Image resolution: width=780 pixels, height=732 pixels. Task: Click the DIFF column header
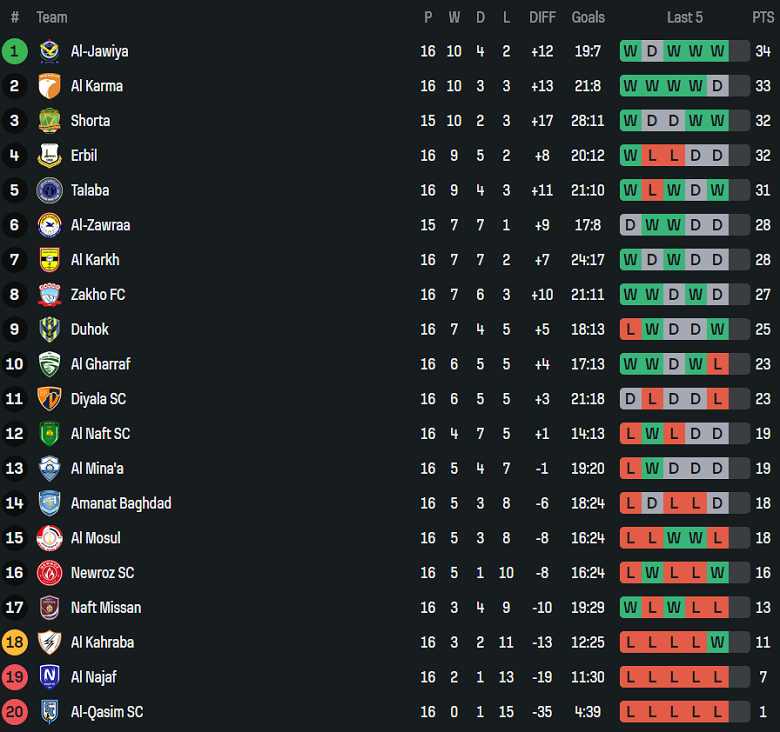click(x=542, y=17)
